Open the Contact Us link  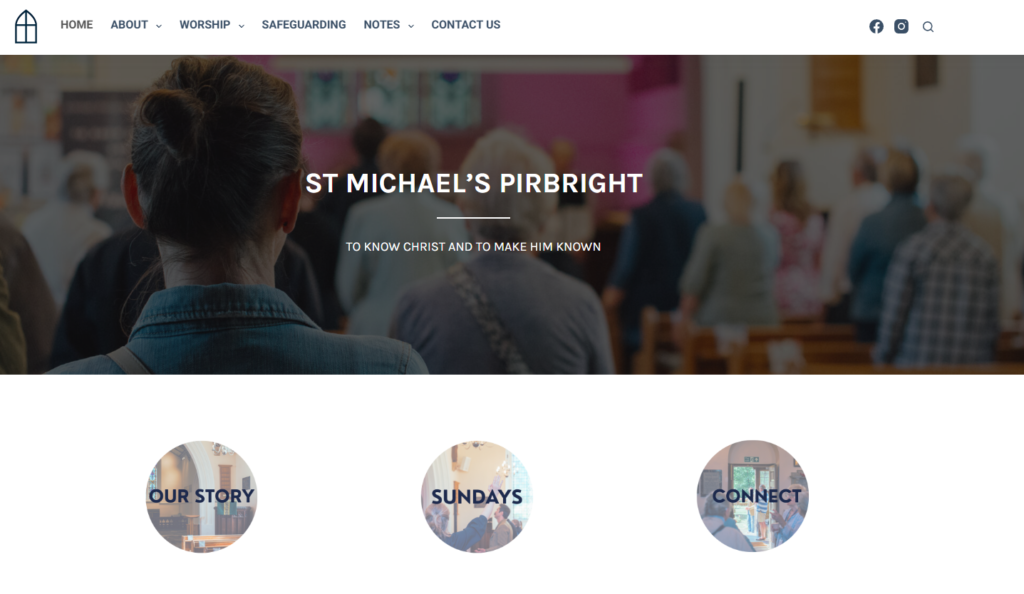coord(466,25)
